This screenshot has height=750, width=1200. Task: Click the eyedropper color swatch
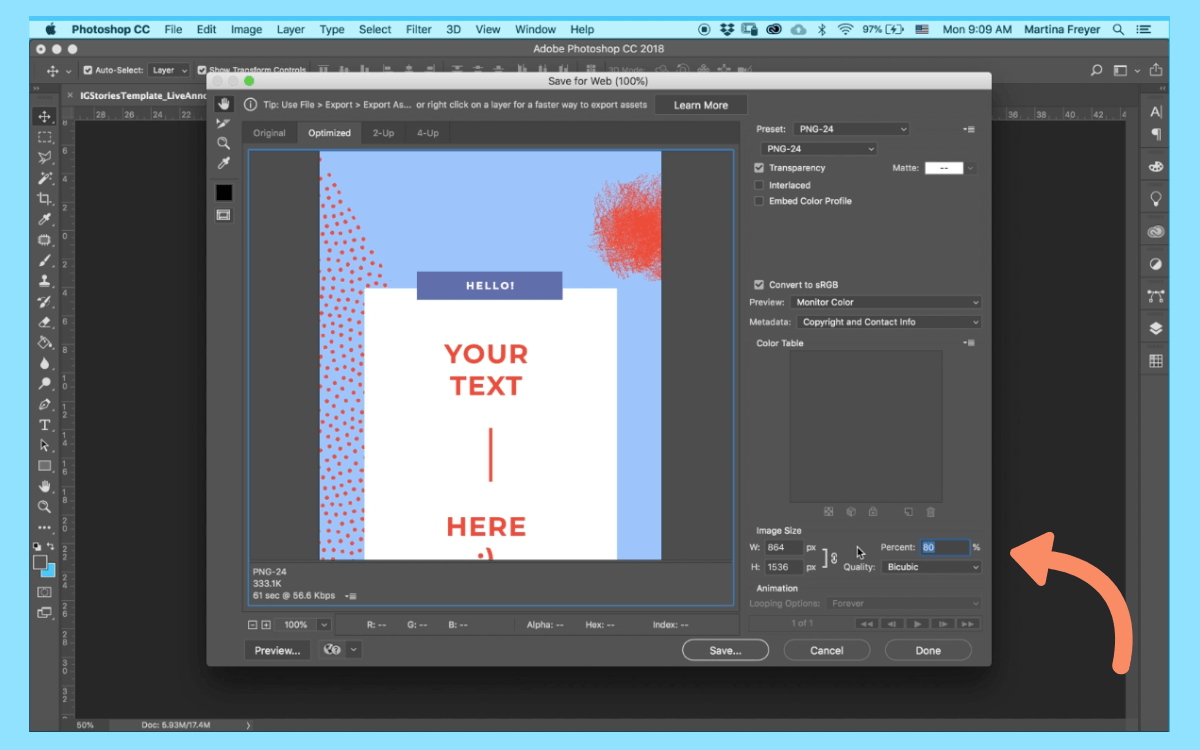(224, 190)
